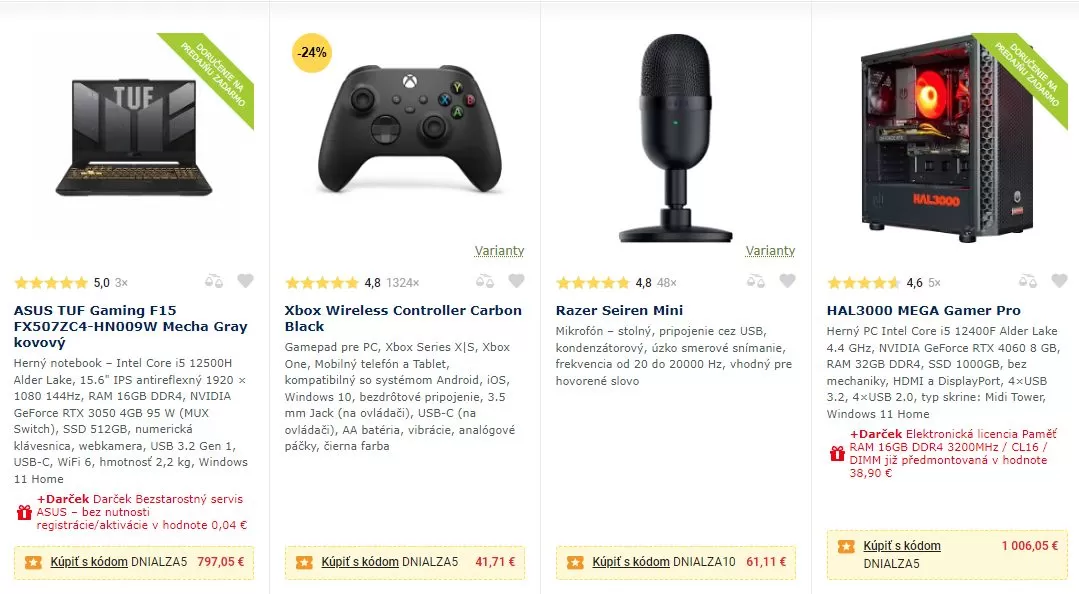Click the compare scales icon for Xbox Controller

coord(484,282)
